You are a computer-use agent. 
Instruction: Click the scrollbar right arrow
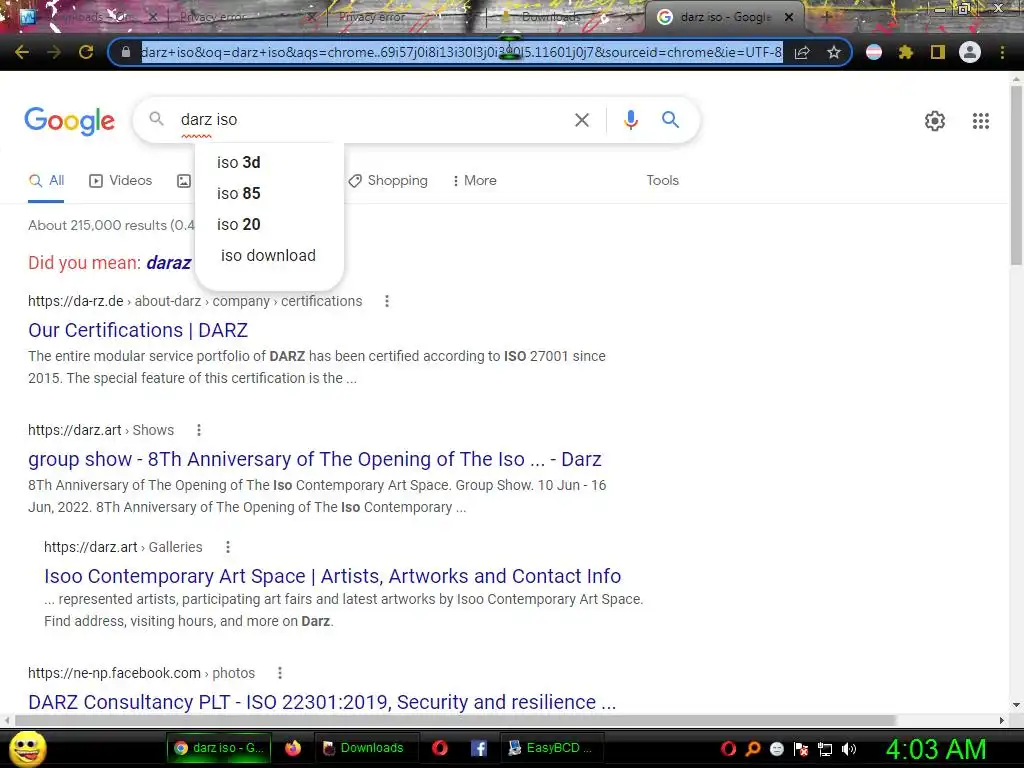pos(1002,720)
